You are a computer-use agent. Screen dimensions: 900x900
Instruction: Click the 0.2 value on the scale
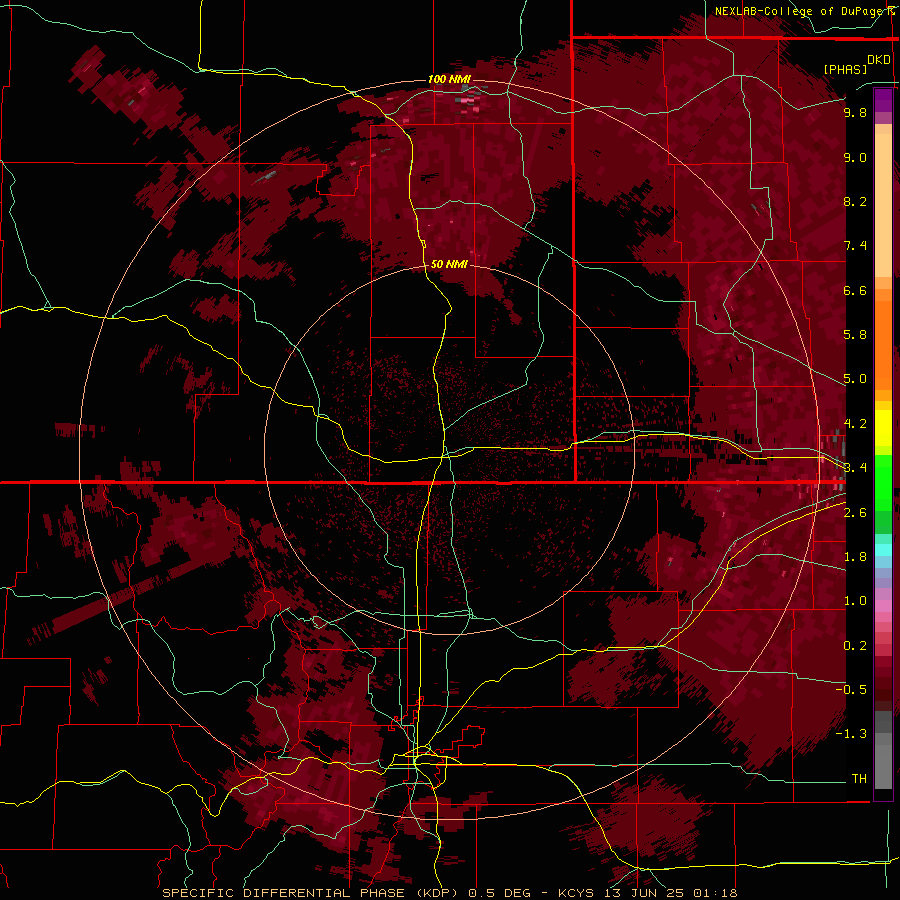point(855,646)
